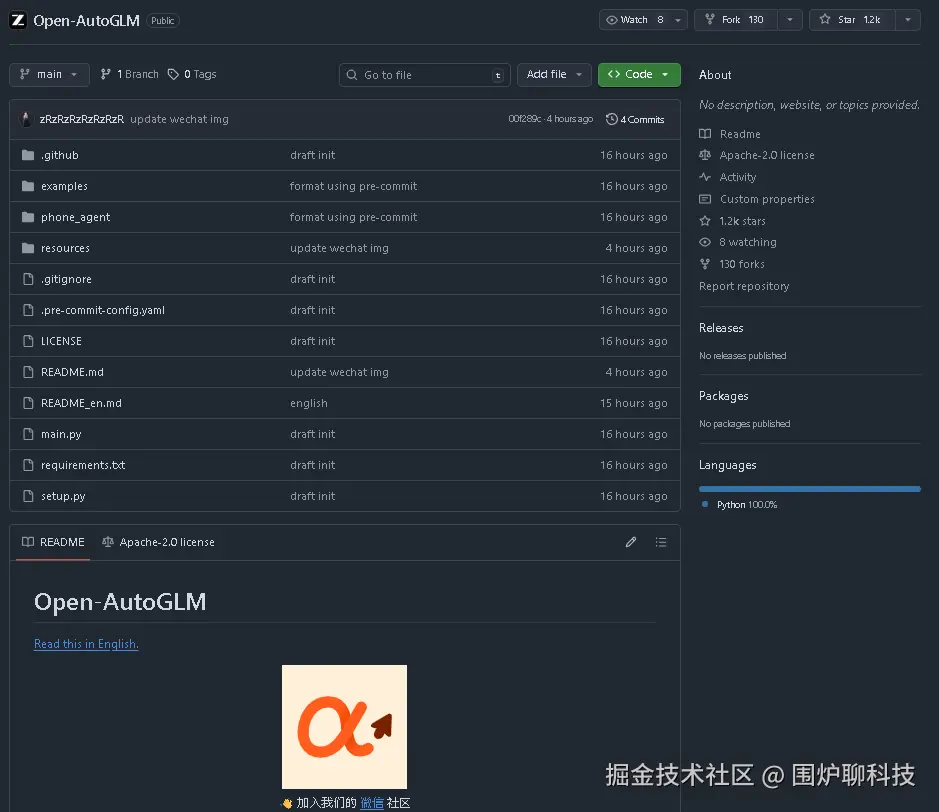Viewport: 939px width, 812px height.
Task: Click the Star button
Action: (852, 20)
